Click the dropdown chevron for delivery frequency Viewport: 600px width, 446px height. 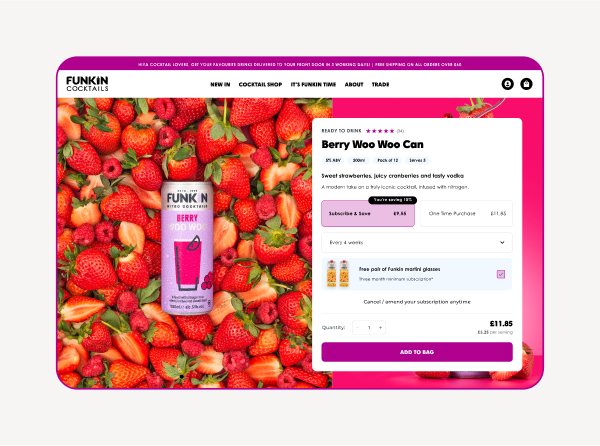coord(502,243)
